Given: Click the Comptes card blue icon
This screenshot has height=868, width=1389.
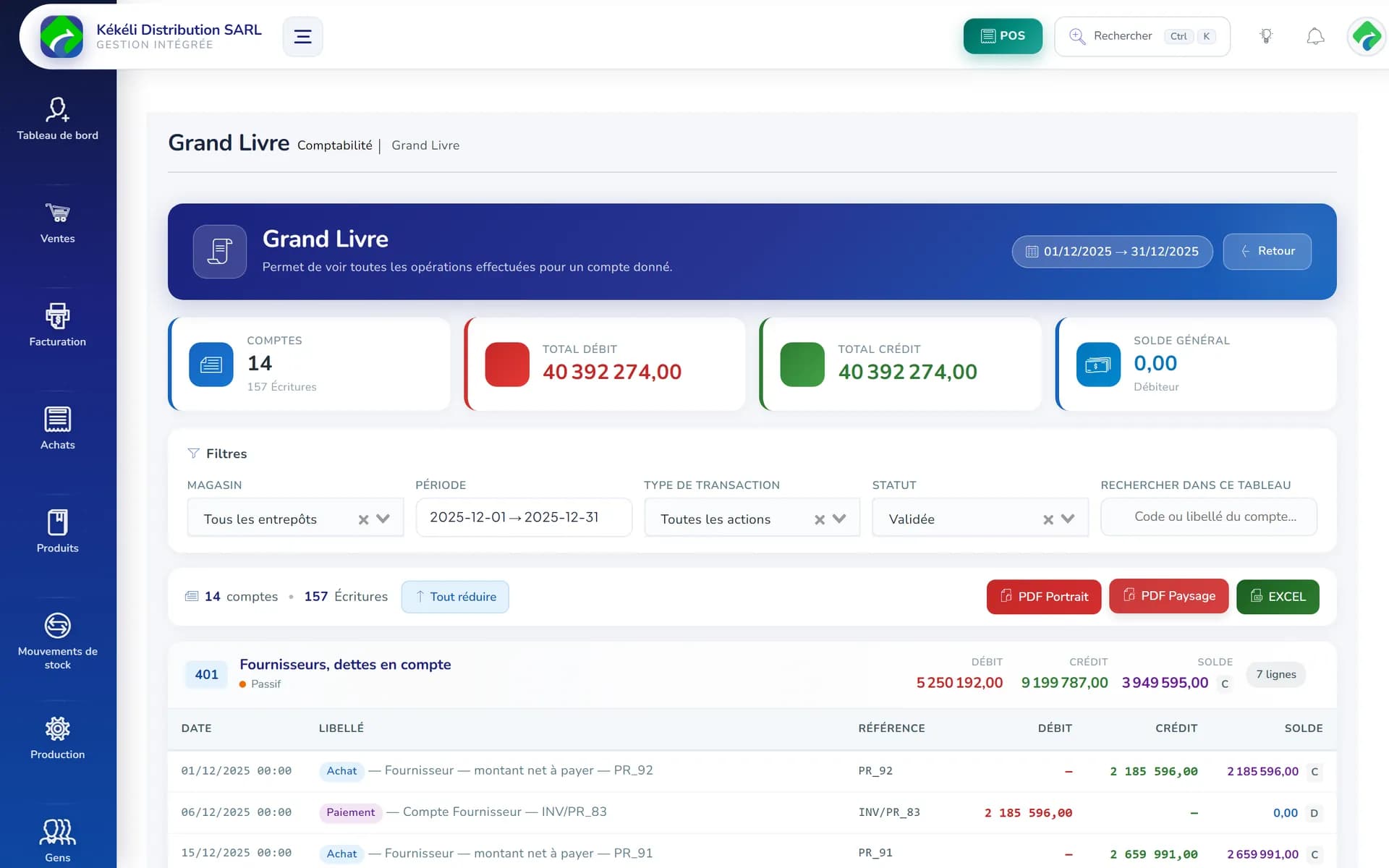Looking at the screenshot, I should [211, 365].
